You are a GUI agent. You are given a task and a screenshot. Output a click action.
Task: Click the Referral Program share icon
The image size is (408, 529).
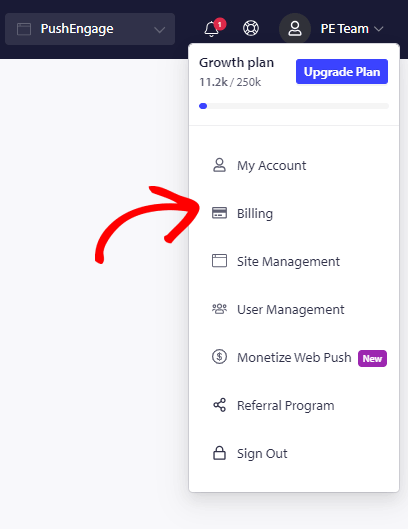coord(219,405)
